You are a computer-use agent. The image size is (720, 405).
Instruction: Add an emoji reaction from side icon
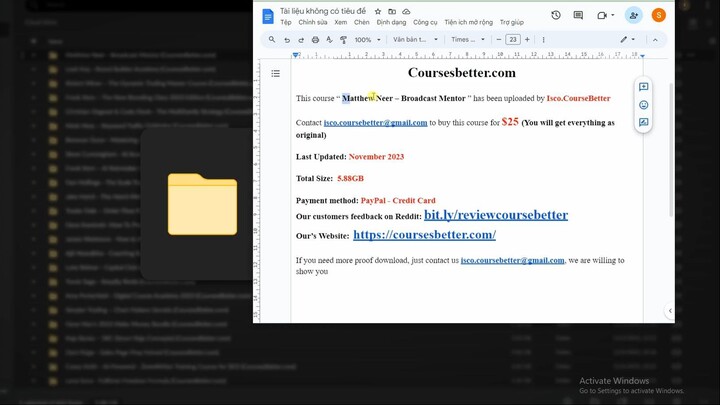(x=643, y=105)
